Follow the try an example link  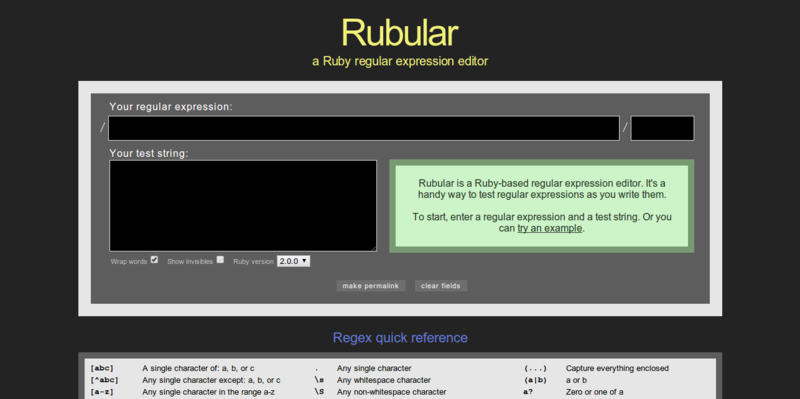point(549,228)
